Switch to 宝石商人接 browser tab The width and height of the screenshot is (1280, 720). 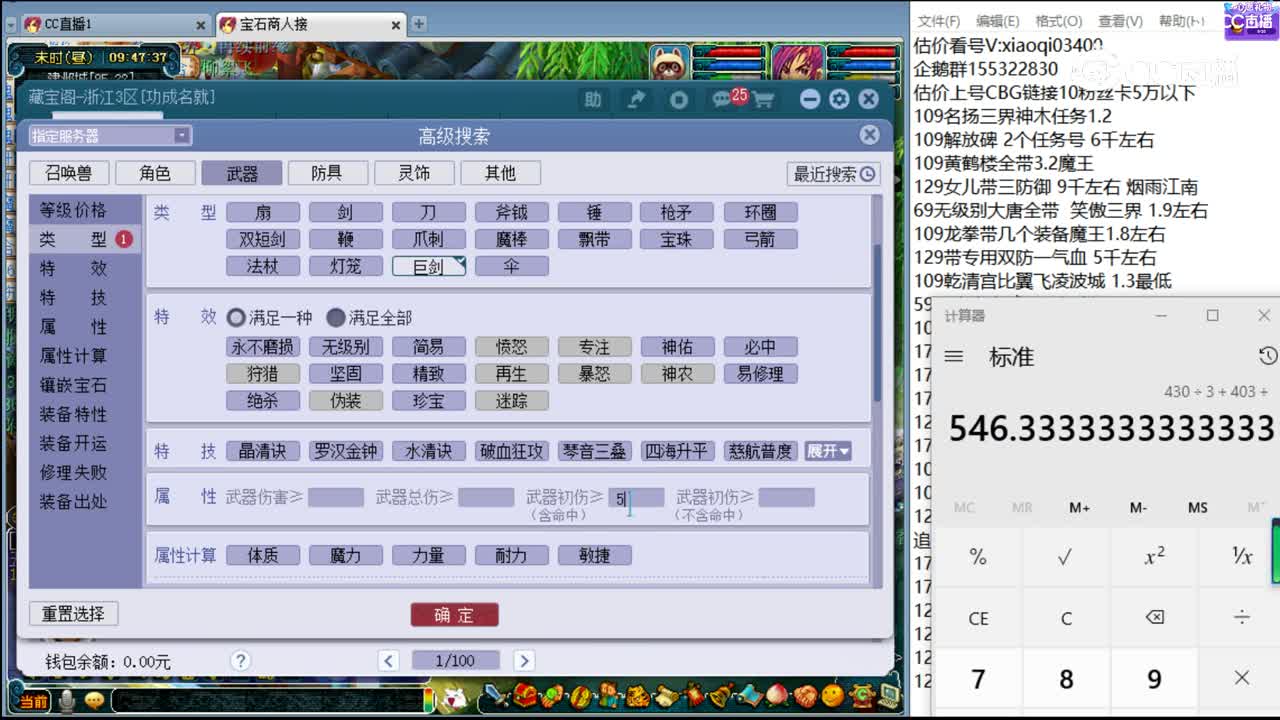coord(309,24)
